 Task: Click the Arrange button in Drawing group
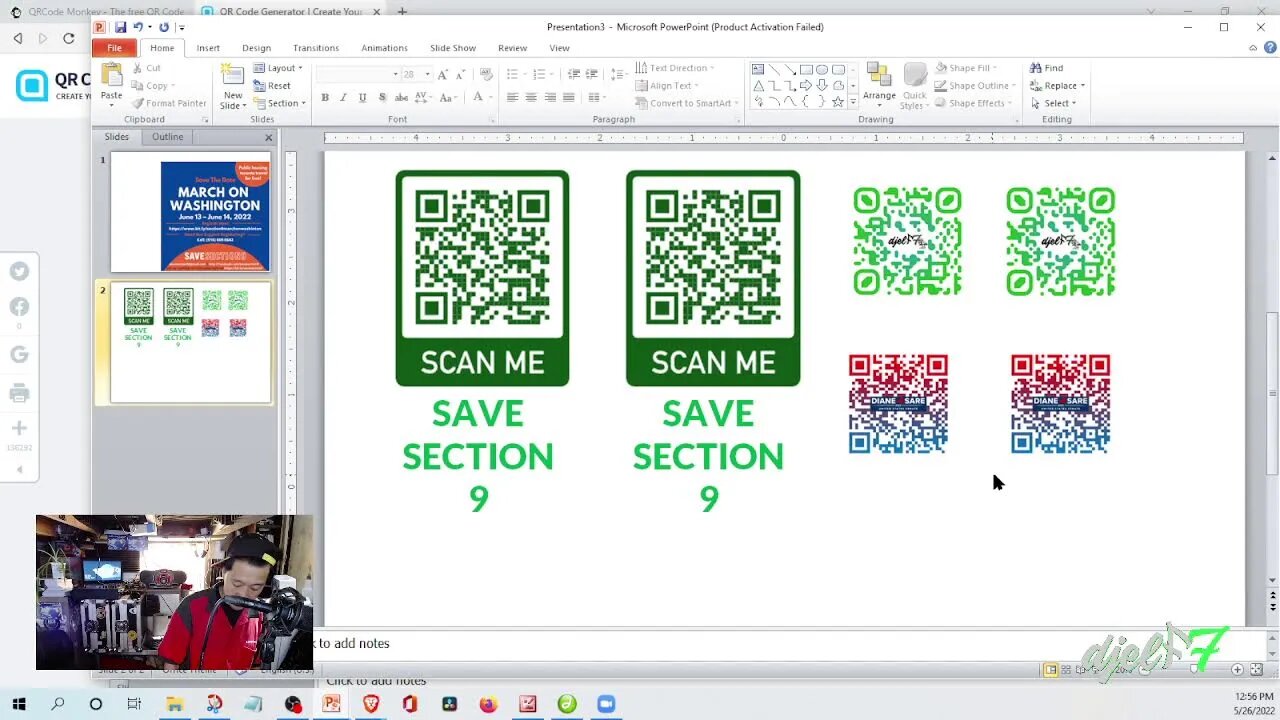pos(879,86)
